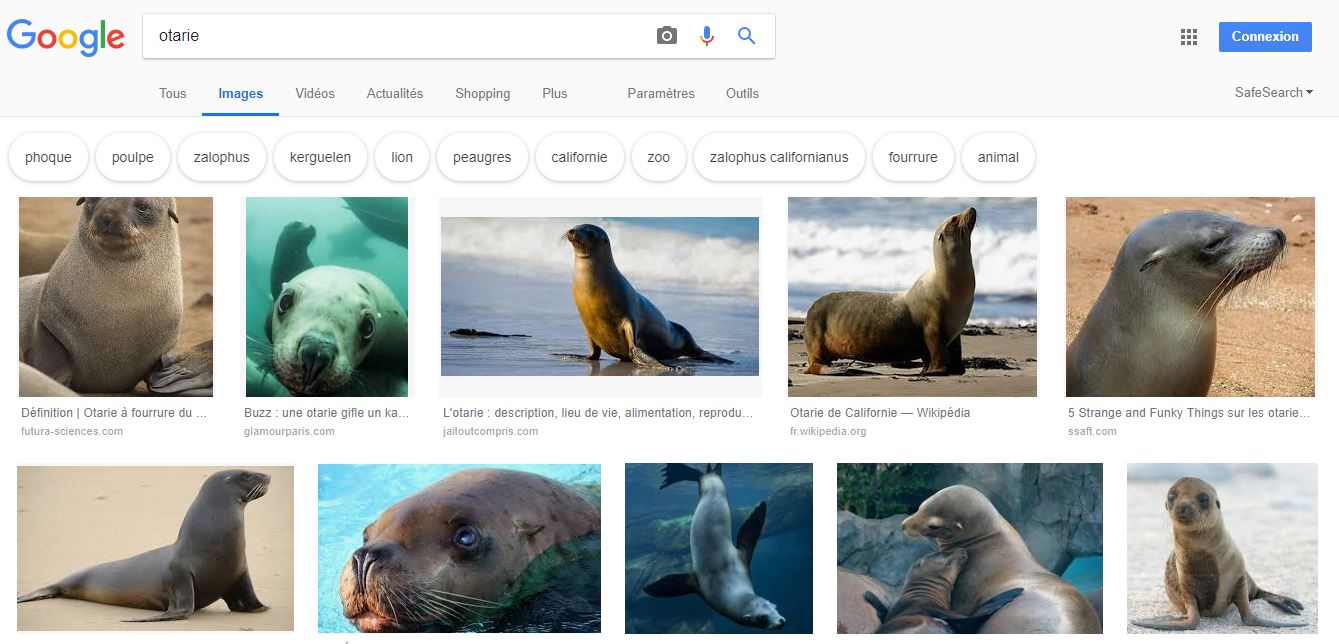
Task: Expand the SafeSearch dropdown
Action: point(1273,93)
